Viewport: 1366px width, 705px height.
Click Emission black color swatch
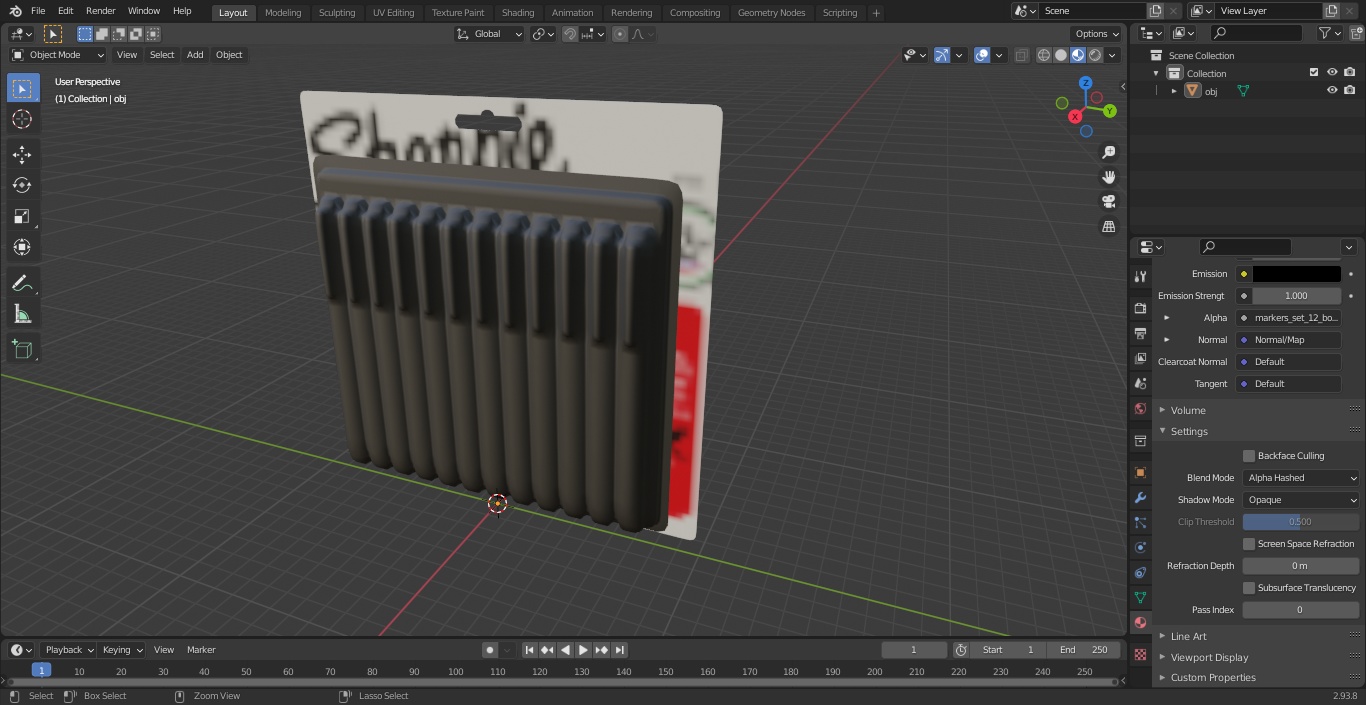pyautogui.click(x=1297, y=274)
